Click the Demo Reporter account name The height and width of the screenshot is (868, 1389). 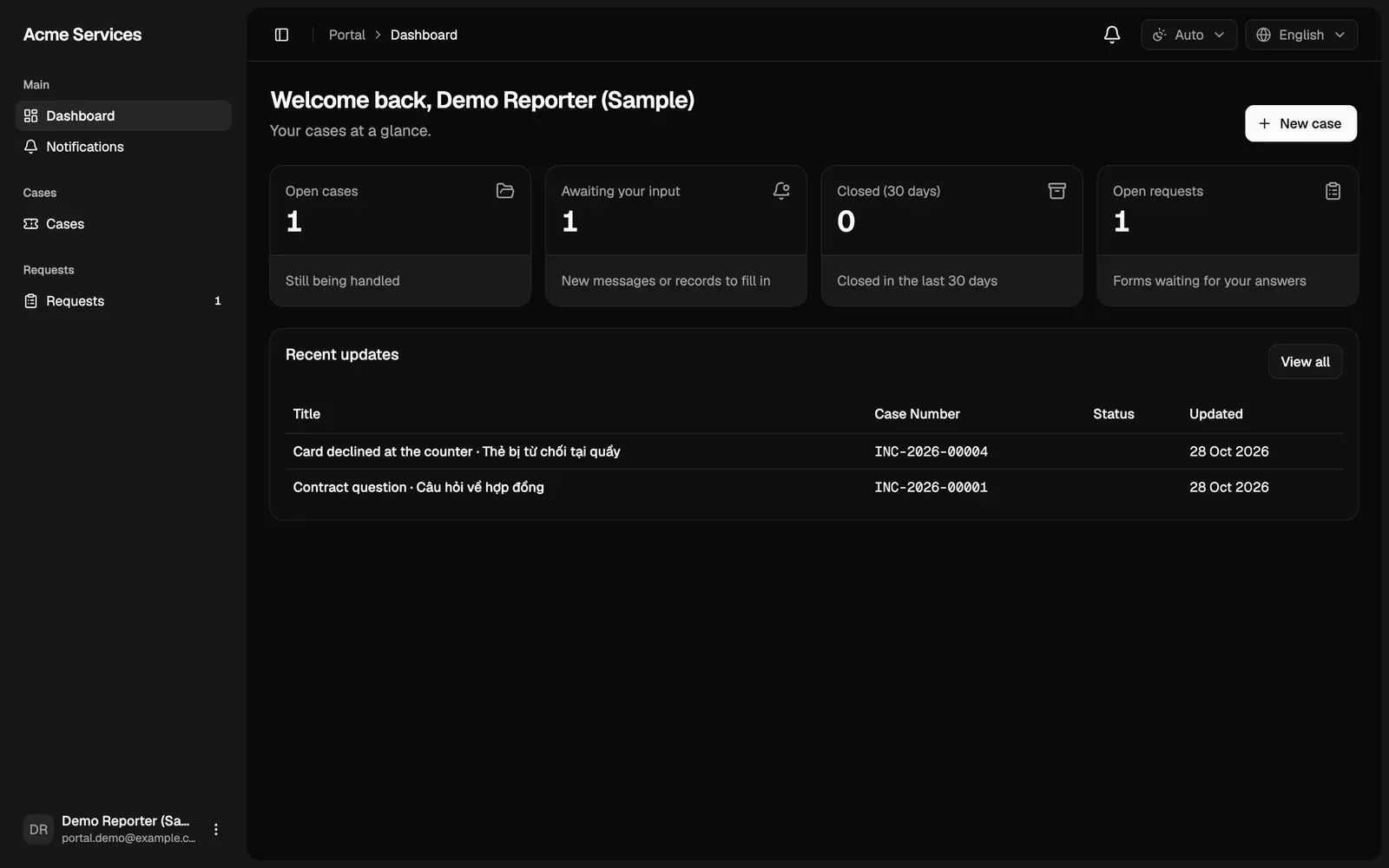[126, 821]
